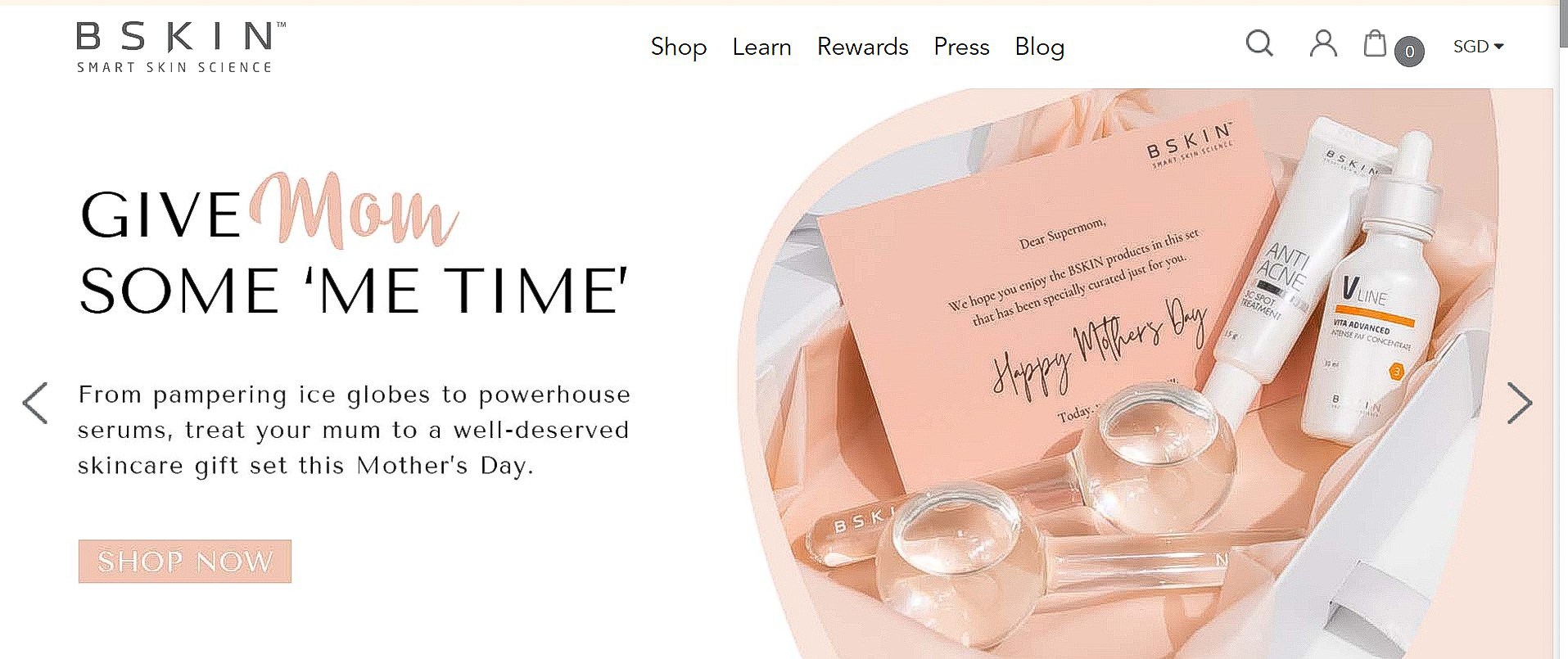Viewport: 1568px width, 659px height.
Task: Visit the Blog link
Action: [x=1040, y=47]
